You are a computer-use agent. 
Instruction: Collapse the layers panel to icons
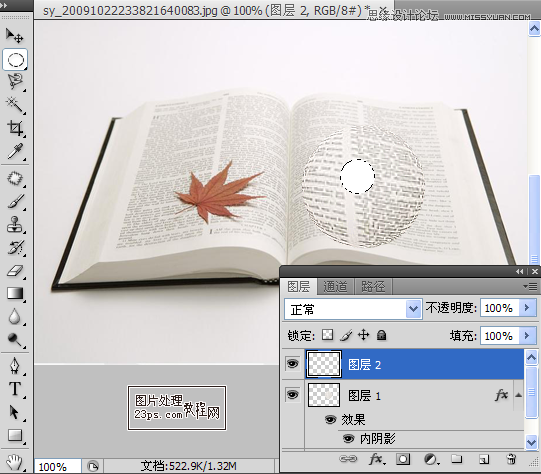click(x=520, y=271)
